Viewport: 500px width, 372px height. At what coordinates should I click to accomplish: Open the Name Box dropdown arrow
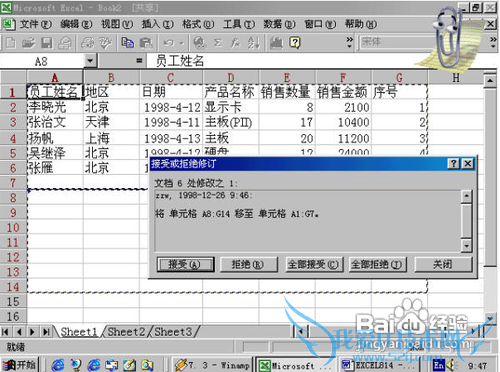90,61
